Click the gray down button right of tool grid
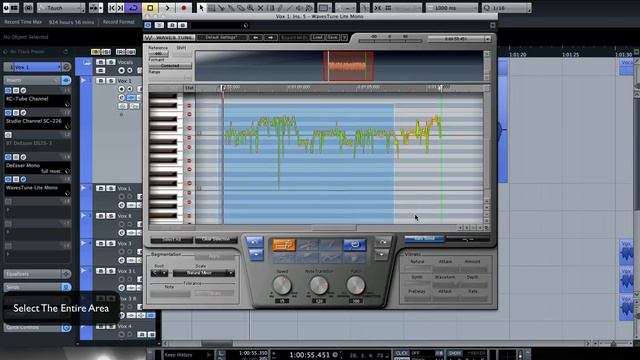Image resolution: width=640 pixels, height=360 pixels. (x=382, y=255)
